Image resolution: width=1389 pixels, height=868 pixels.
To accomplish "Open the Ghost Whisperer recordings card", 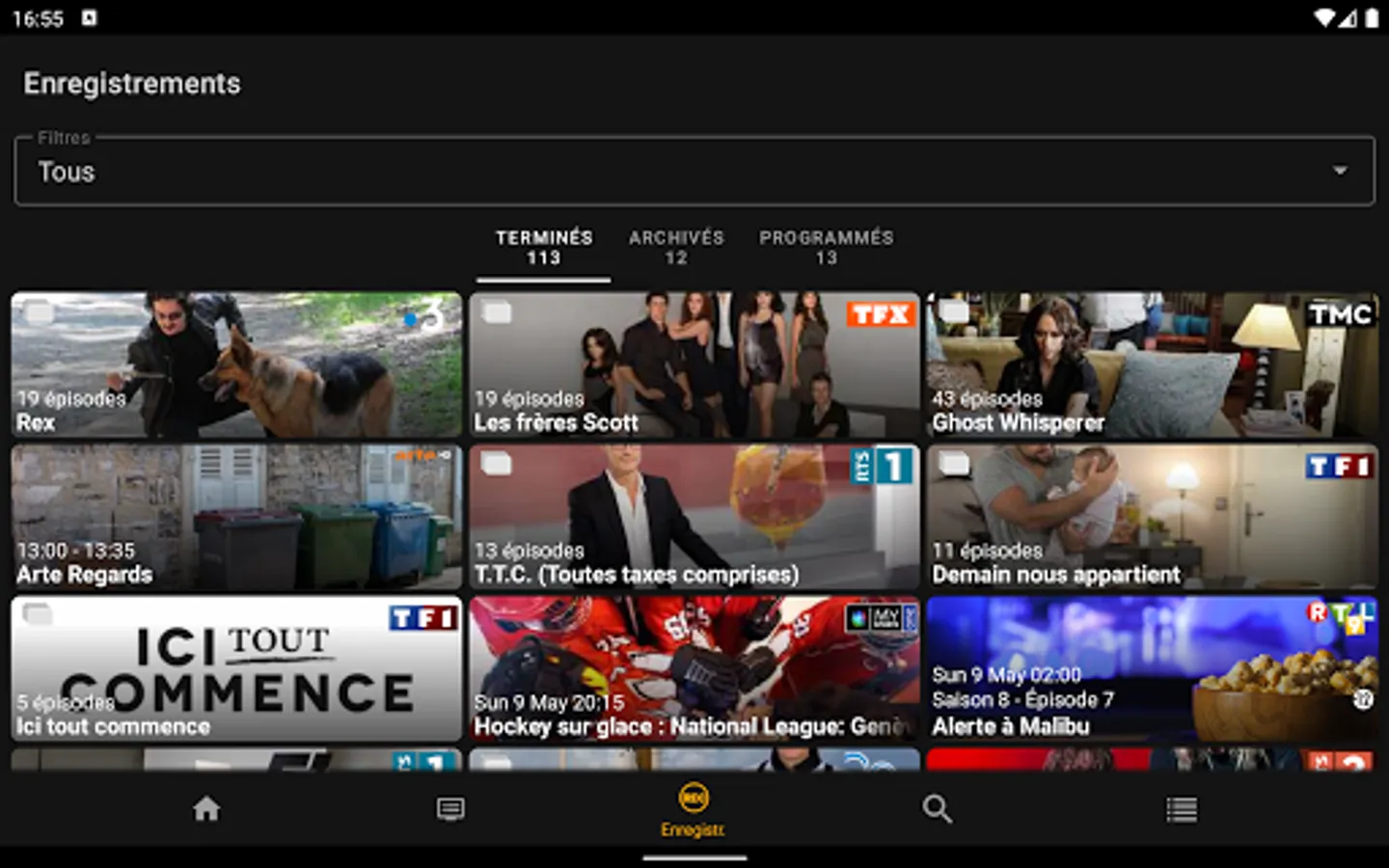I will [1153, 366].
